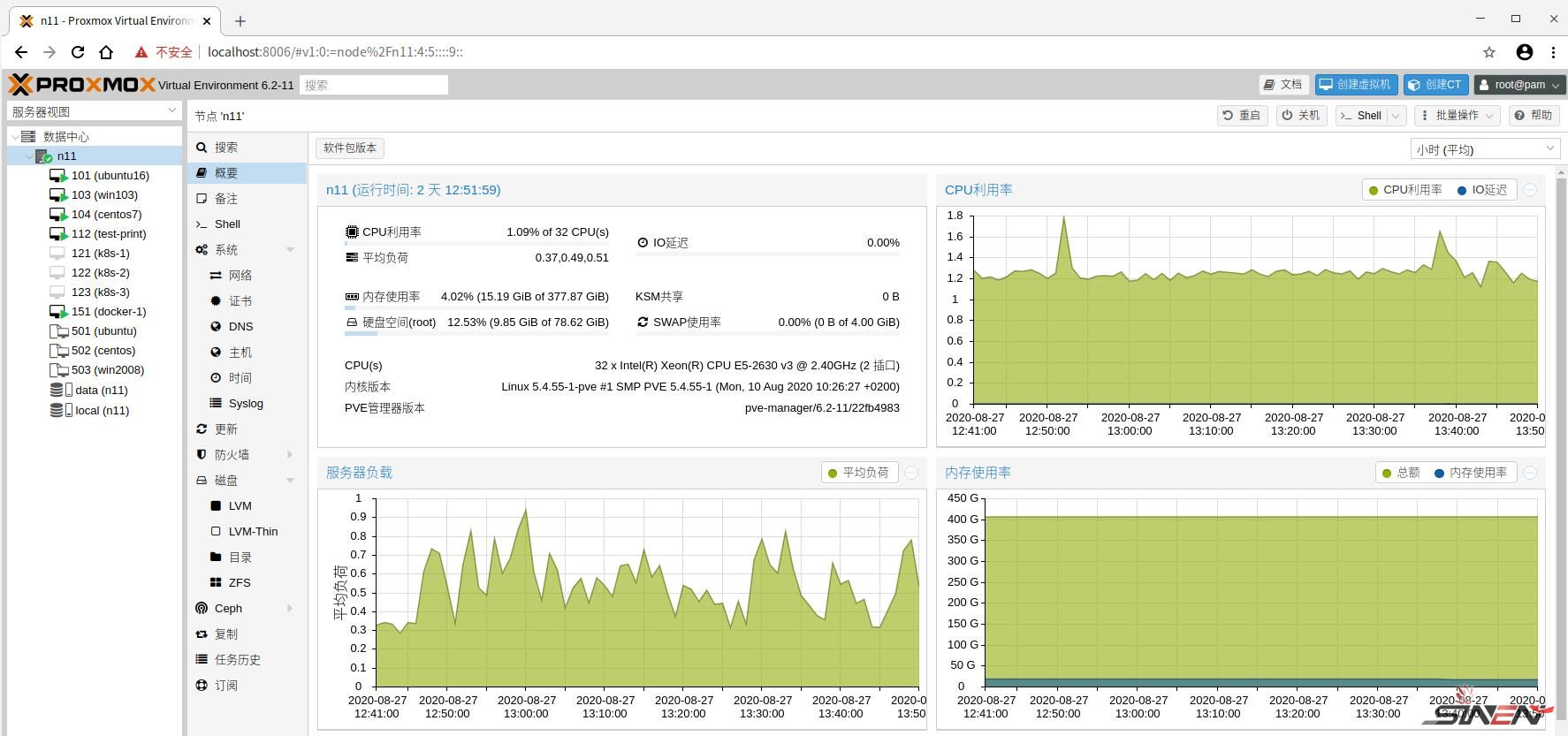Toggle CPU利用率 legend series
Screen dimensions: 1568x736
(x=1405, y=190)
